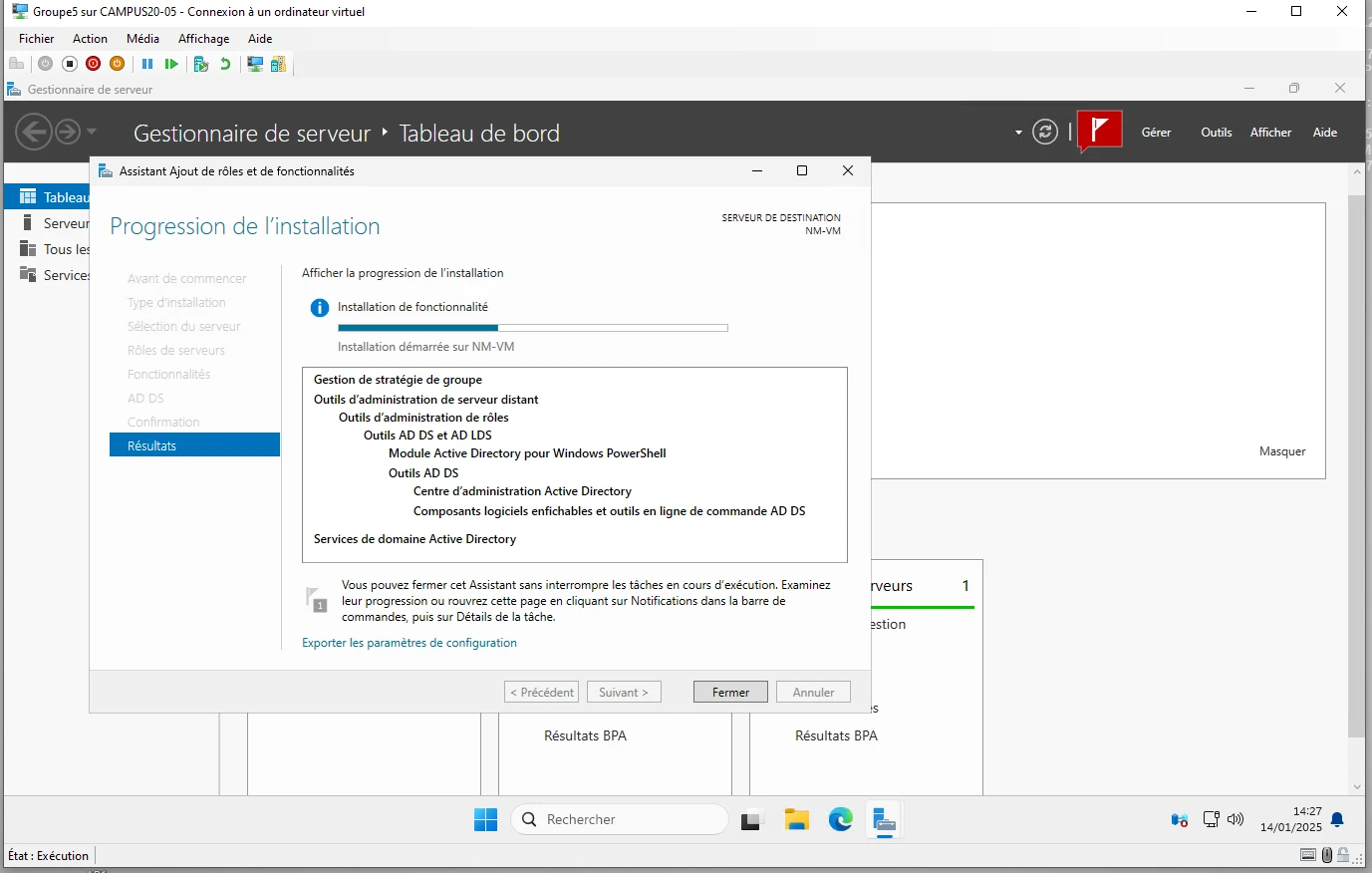Screen dimensions: 1372x873
Task: Open the Action menu
Action: 90,39
